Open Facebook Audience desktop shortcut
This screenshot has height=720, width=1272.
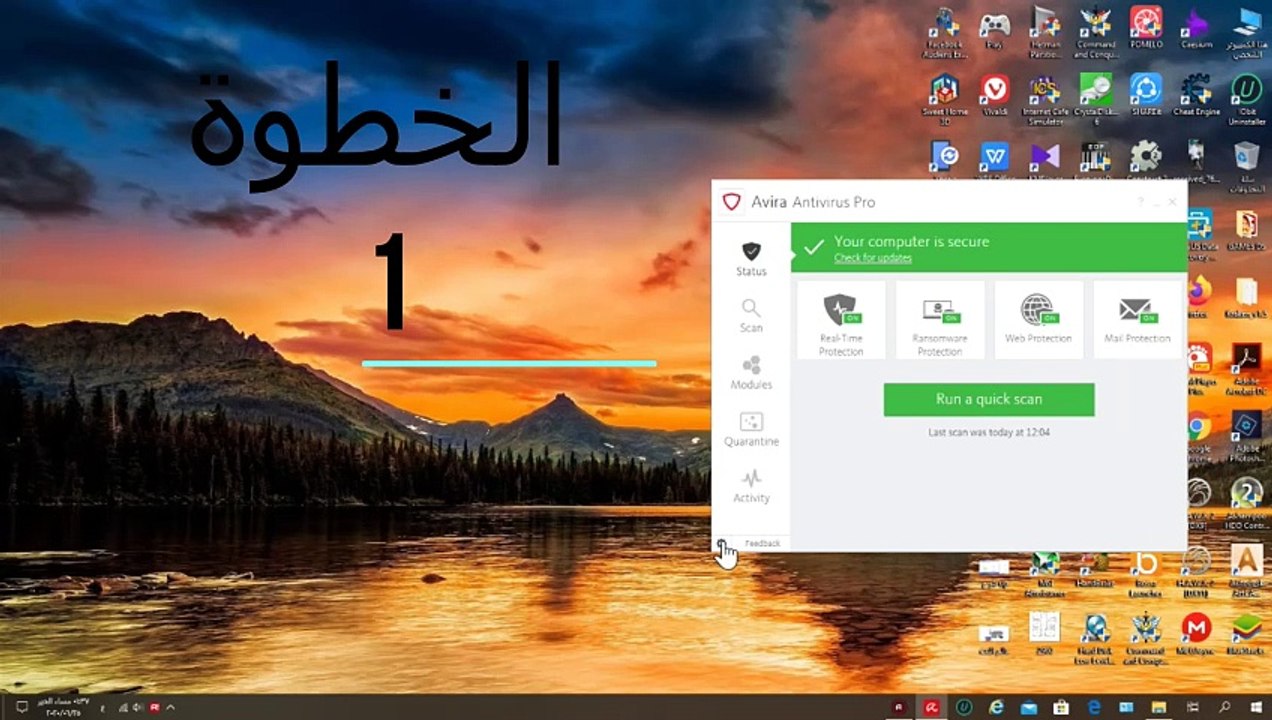(x=945, y=32)
